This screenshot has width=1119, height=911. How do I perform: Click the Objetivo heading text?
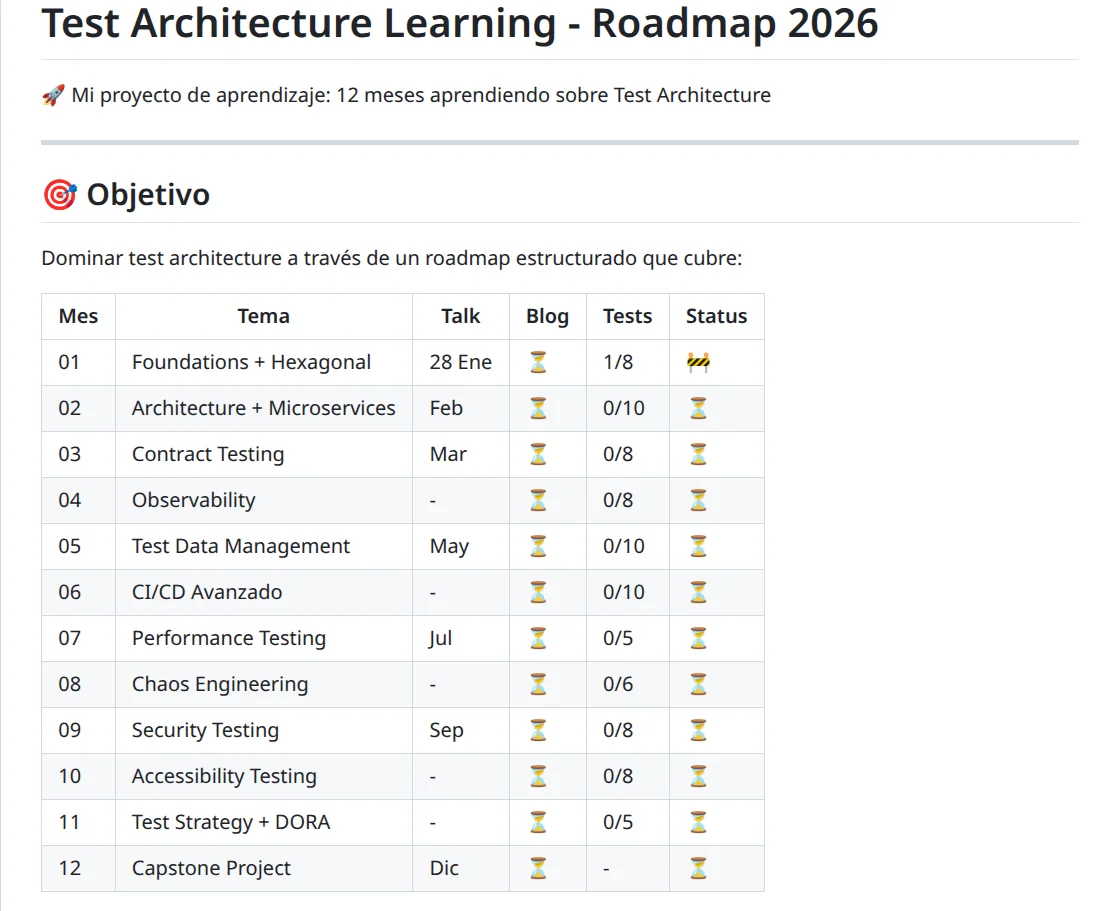click(147, 194)
